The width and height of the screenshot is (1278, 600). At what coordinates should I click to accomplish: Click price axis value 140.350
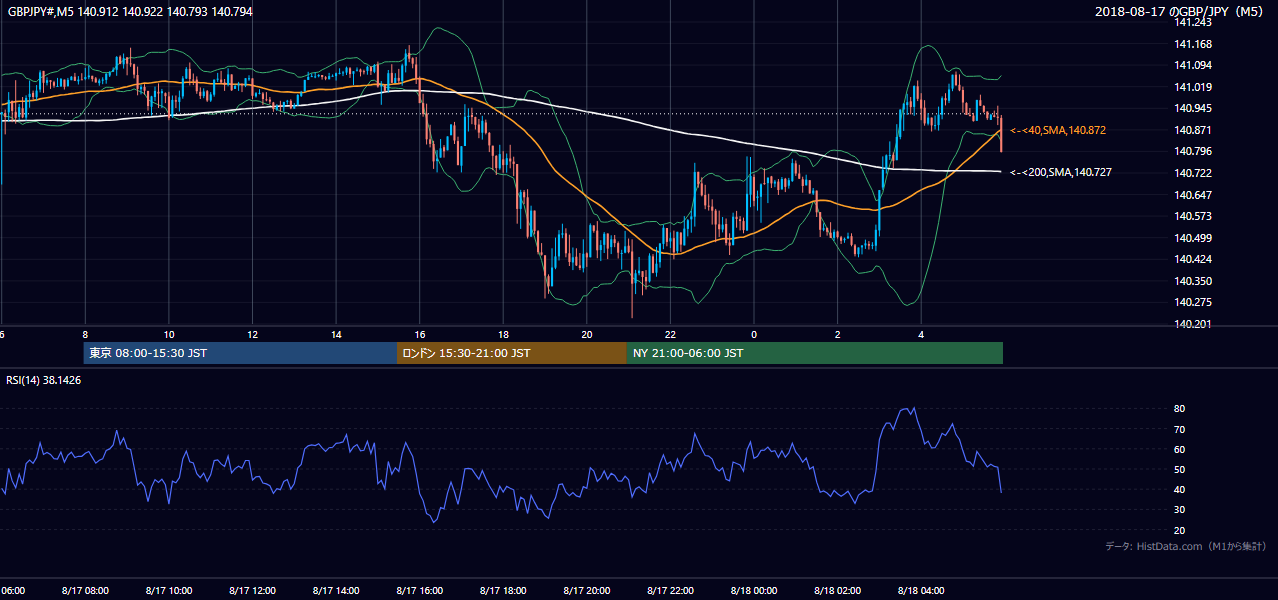click(x=1194, y=281)
